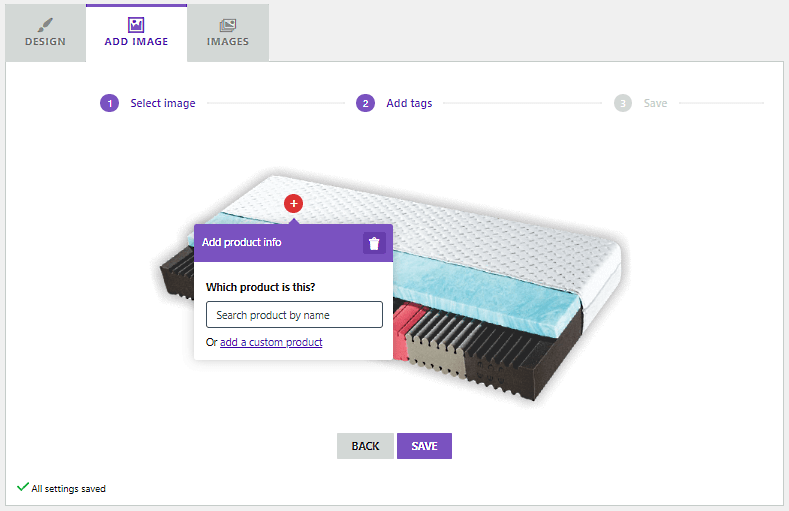
Task: Click the green checkmark status icon
Action: click(22, 488)
